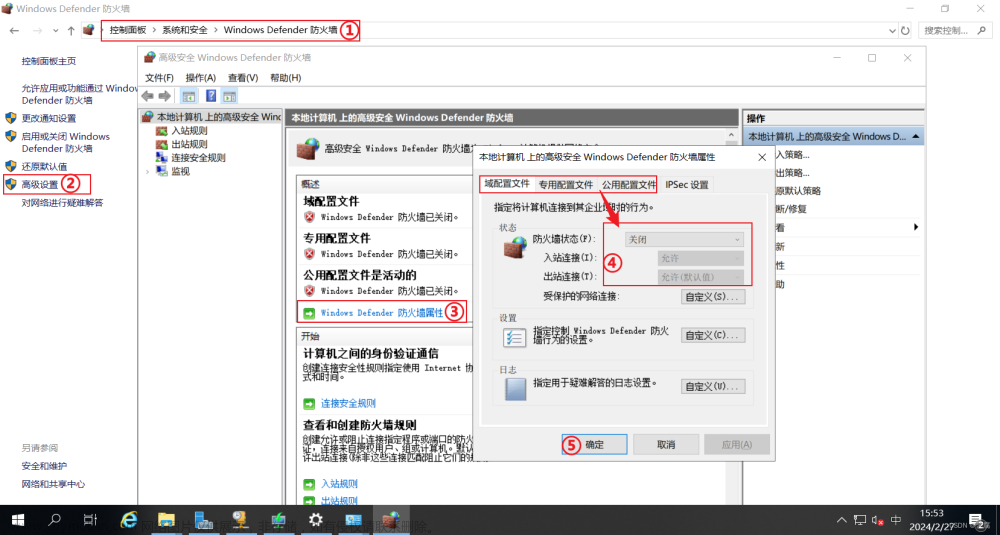Open 高级设置 link

[x=40, y=184]
